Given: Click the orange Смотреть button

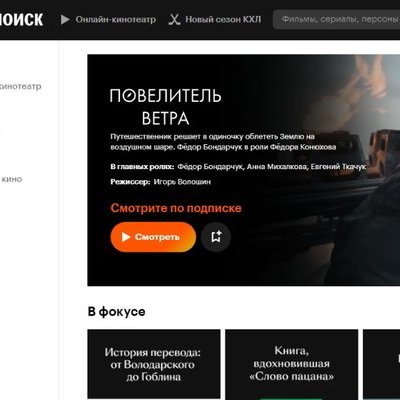Looking at the screenshot, I should (x=153, y=237).
